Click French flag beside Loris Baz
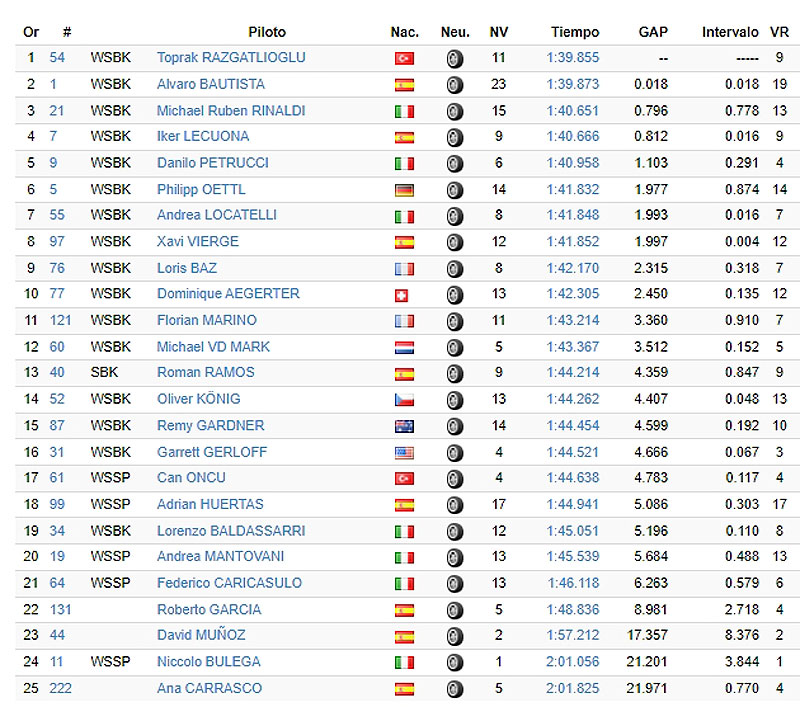The width and height of the screenshot is (800, 707). (404, 270)
